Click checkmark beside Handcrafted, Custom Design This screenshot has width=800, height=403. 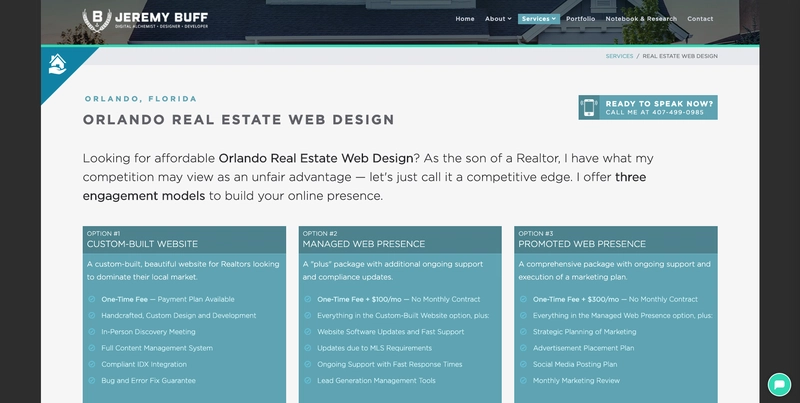(92, 316)
